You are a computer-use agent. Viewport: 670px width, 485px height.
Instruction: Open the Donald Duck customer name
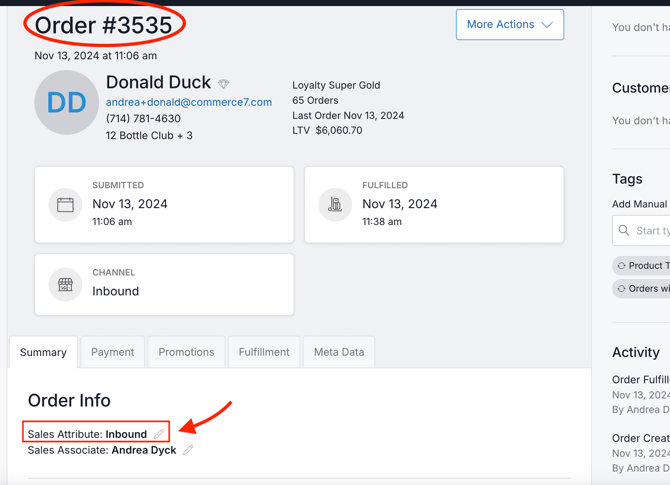tap(158, 82)
